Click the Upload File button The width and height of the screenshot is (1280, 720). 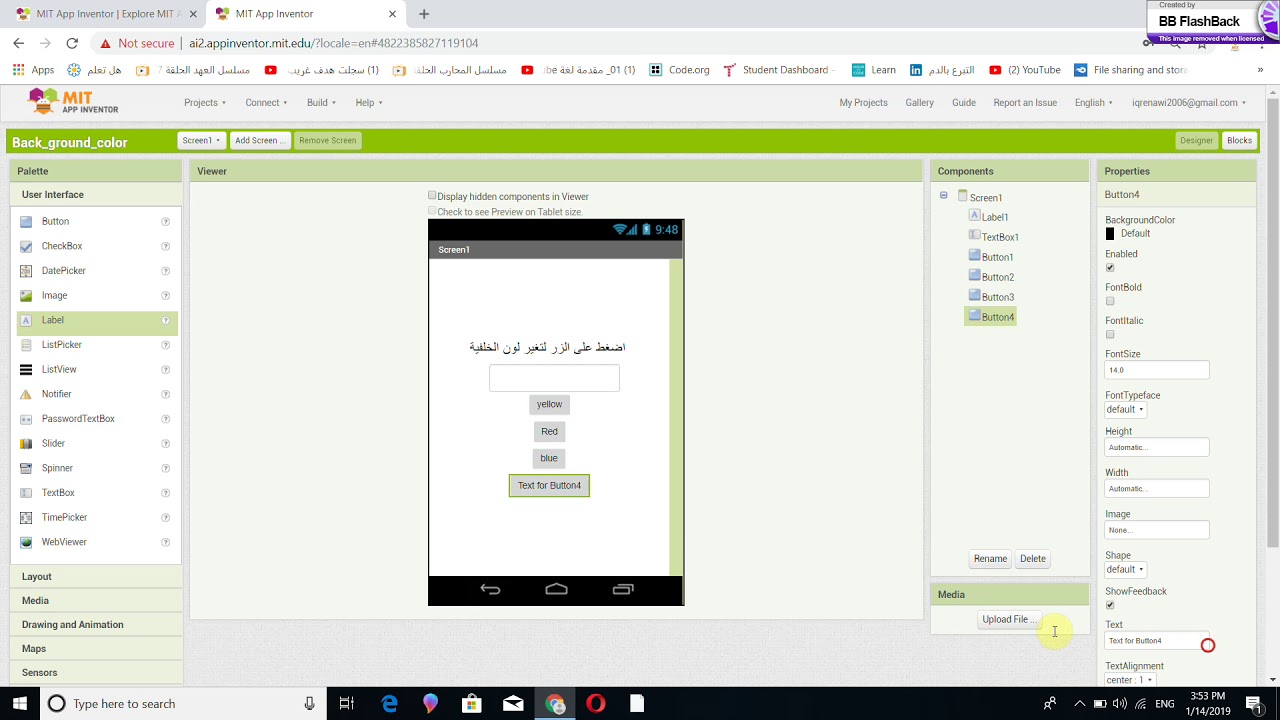[1010, 619]
